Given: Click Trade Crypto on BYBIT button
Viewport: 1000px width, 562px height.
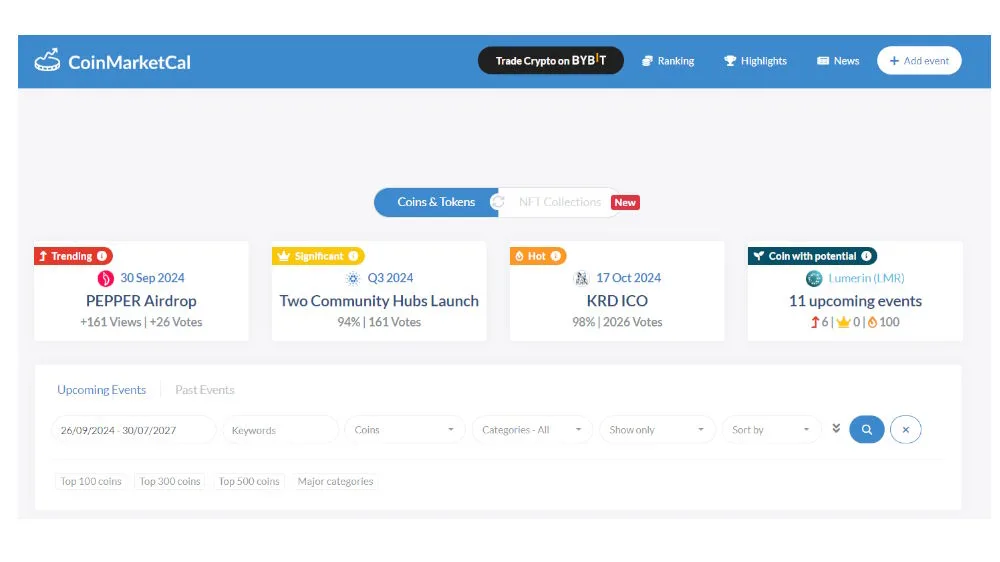Looking at the screenshot, I should tap(550, 61).
